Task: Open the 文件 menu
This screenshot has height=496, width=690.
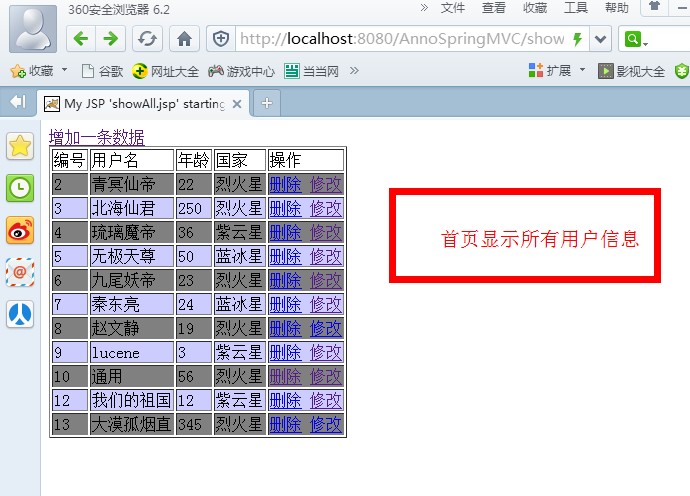Action: pos(453,7)
